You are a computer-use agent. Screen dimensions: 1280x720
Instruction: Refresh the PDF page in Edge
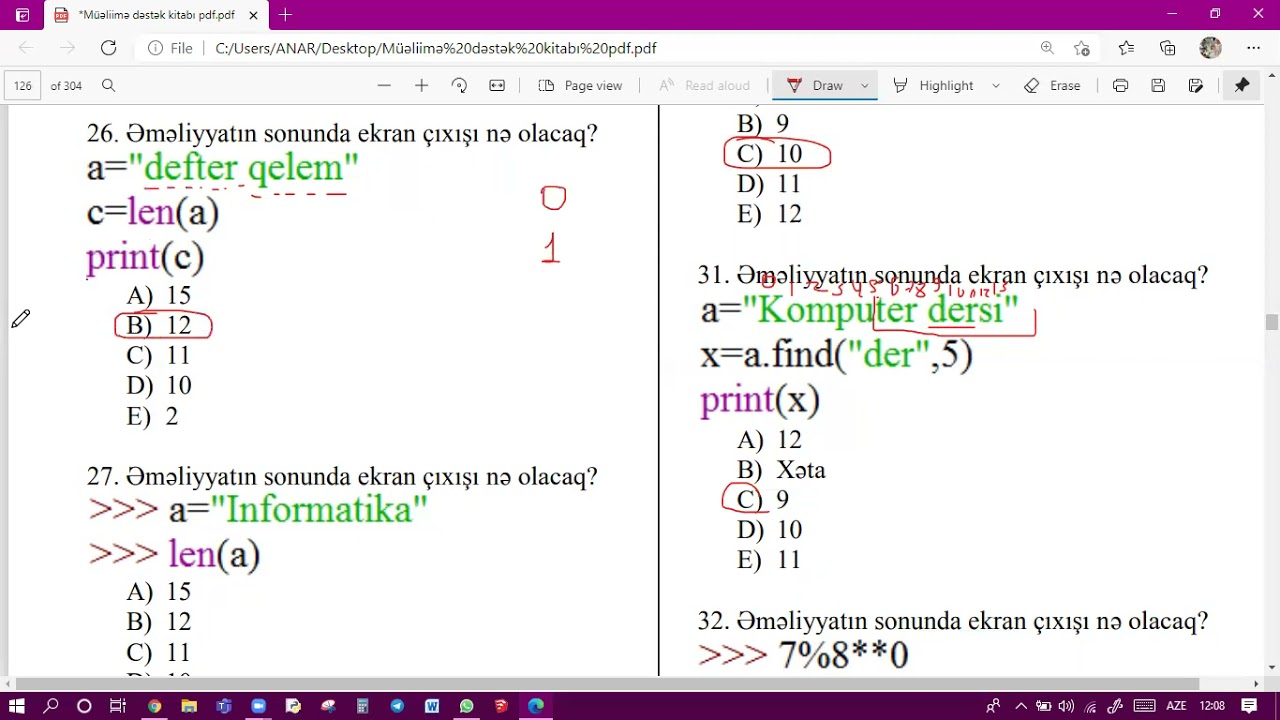pyautogui.click(x=109, y=48)
